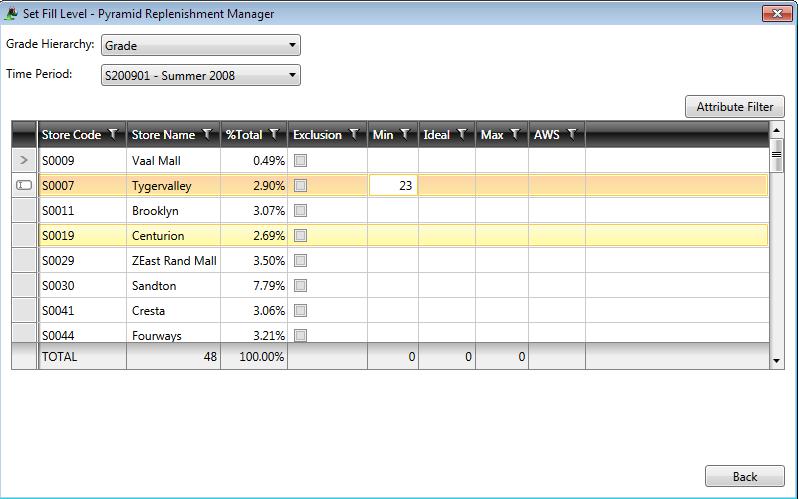Check Exclusion for Sandton
The height and width of the screenshot is (499, 799).
[x=301, y=285]
